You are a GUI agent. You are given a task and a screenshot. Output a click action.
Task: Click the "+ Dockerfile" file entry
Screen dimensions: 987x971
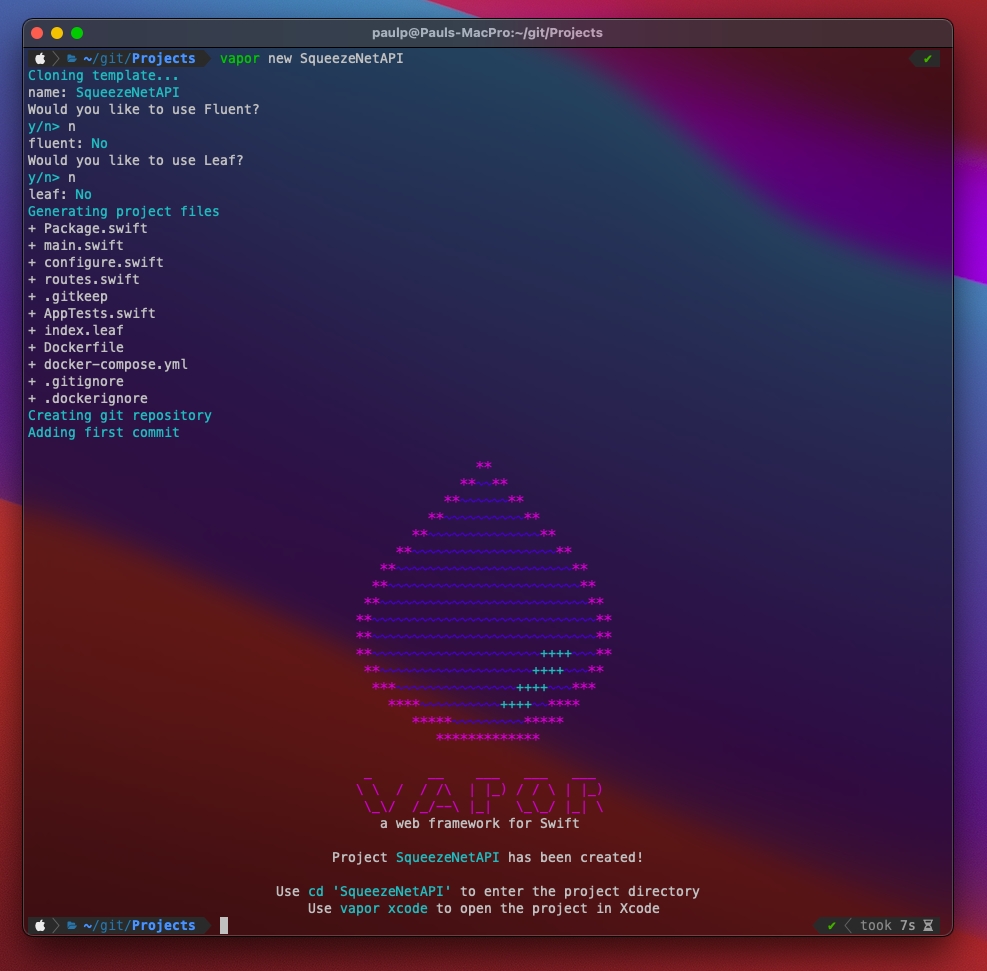(76, 347)
